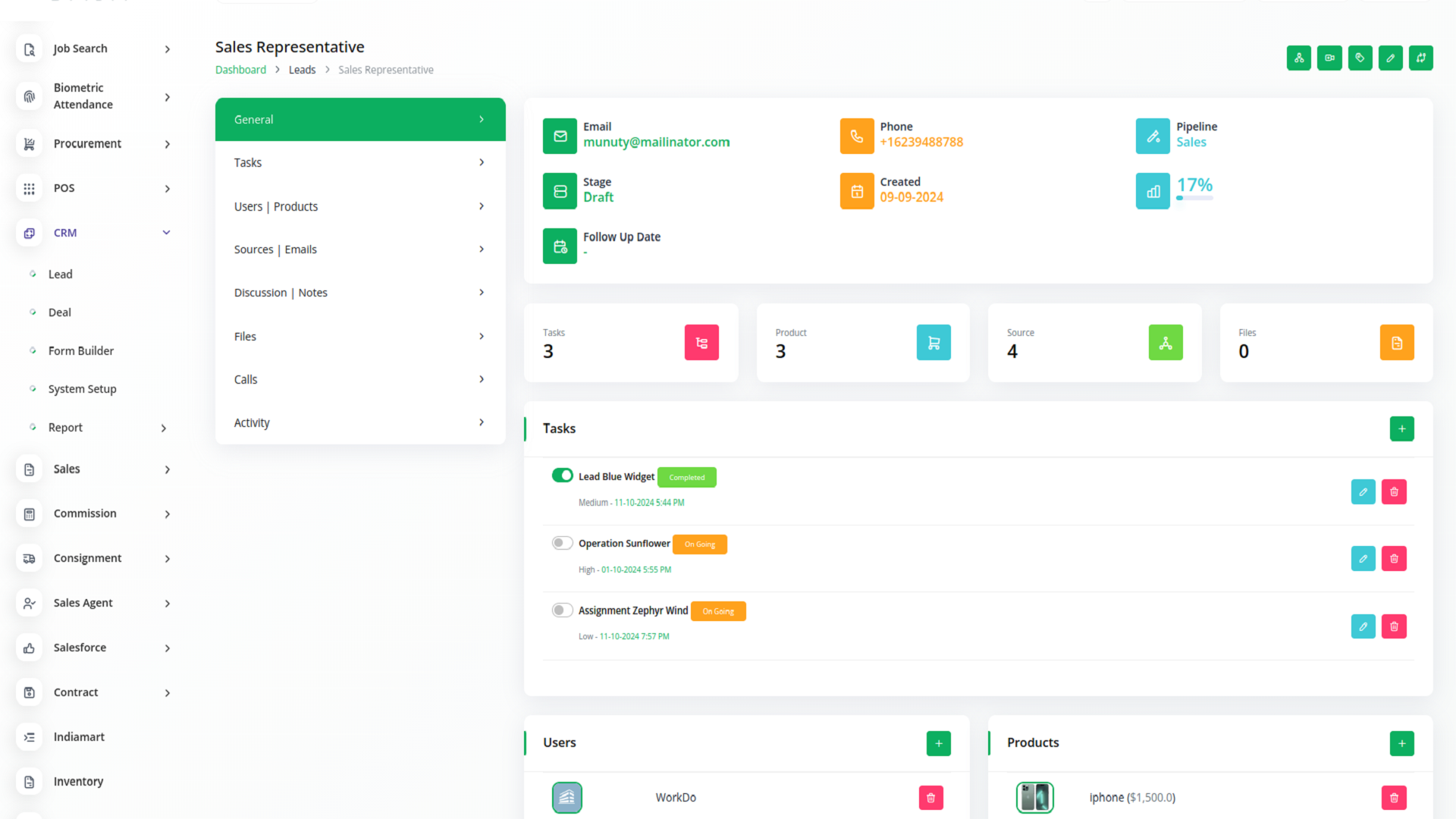
Task: Open the Discussion | Notes section tab
Action: (x=360, y=293)
